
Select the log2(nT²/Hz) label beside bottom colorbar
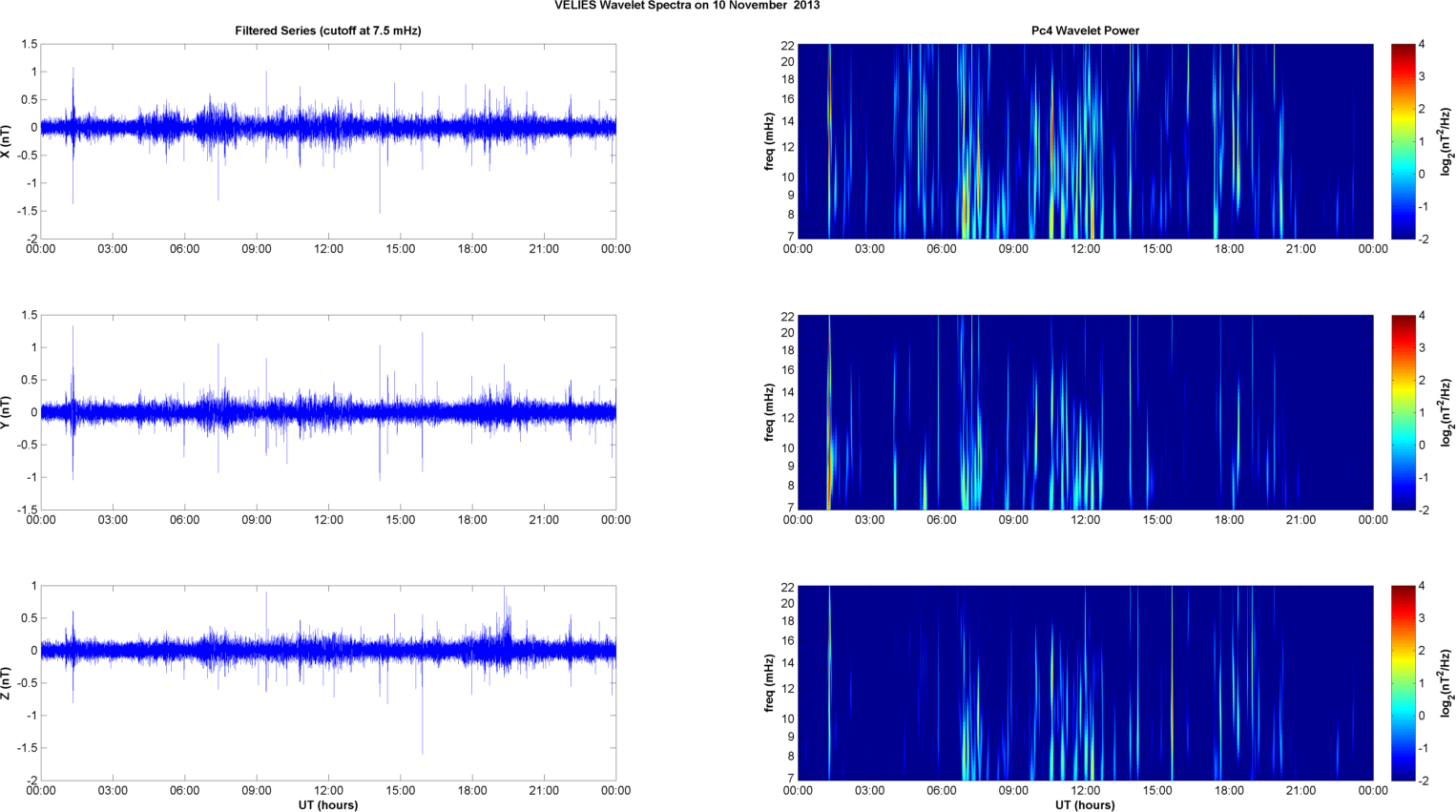(x=1447, y=683)
